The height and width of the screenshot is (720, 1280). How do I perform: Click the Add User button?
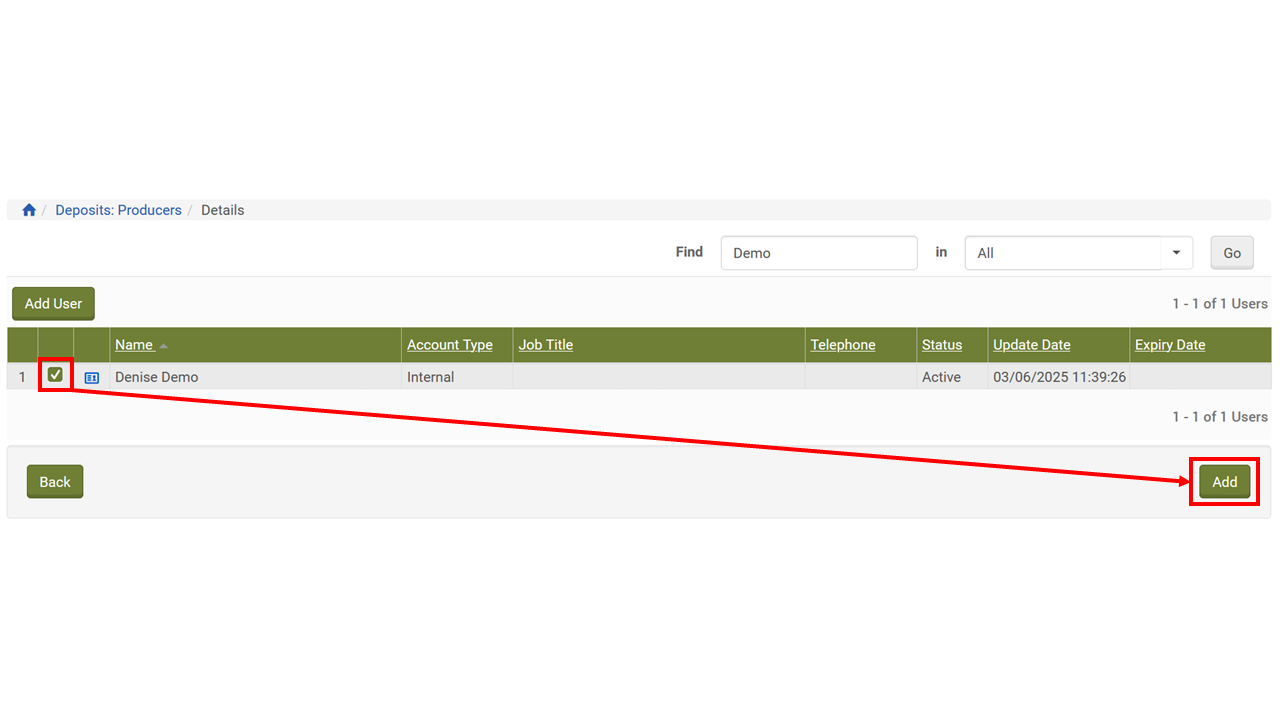click(53, 304)
